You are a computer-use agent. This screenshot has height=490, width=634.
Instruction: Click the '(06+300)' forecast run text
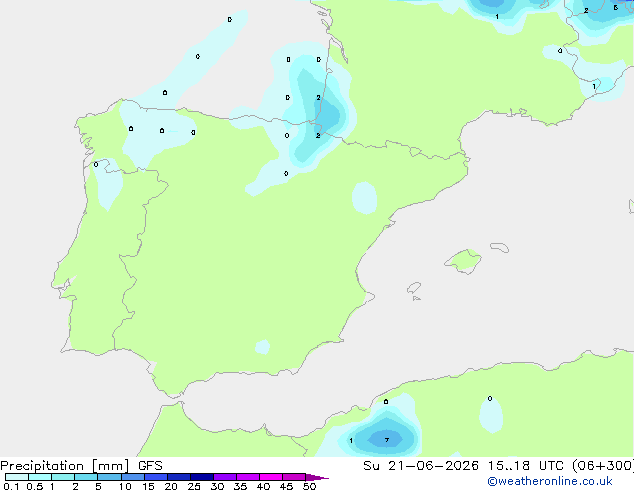(x=602, y=466)
